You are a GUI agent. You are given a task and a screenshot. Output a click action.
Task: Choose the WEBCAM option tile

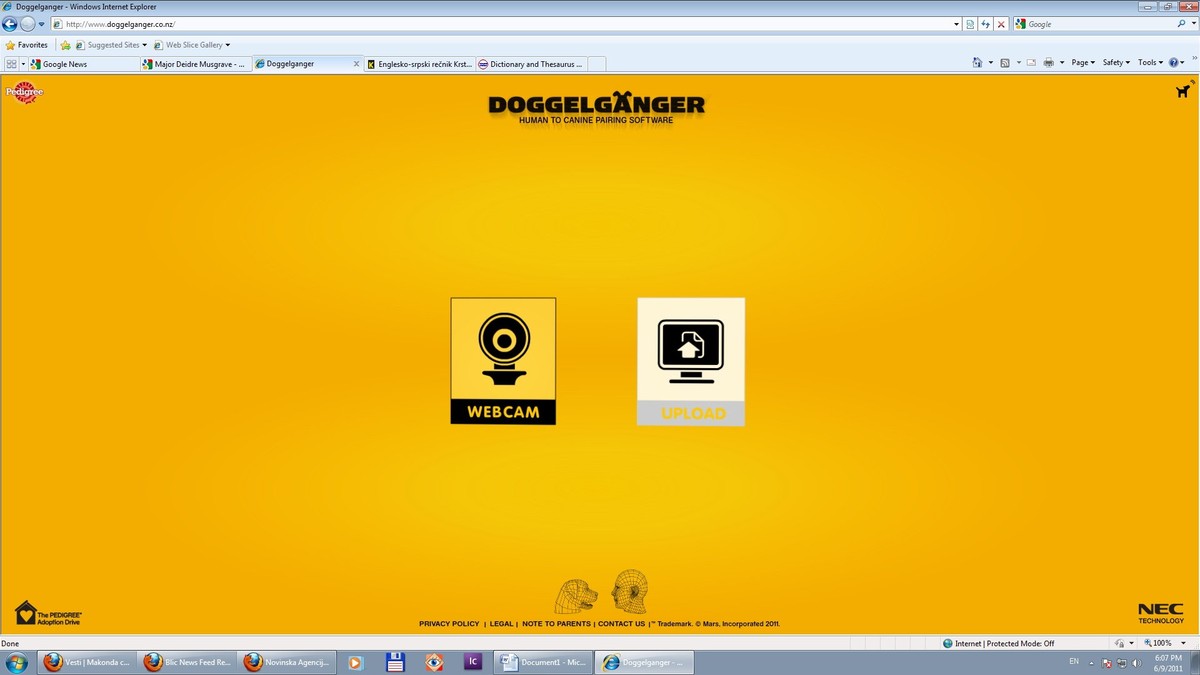(x=503, y=361)
